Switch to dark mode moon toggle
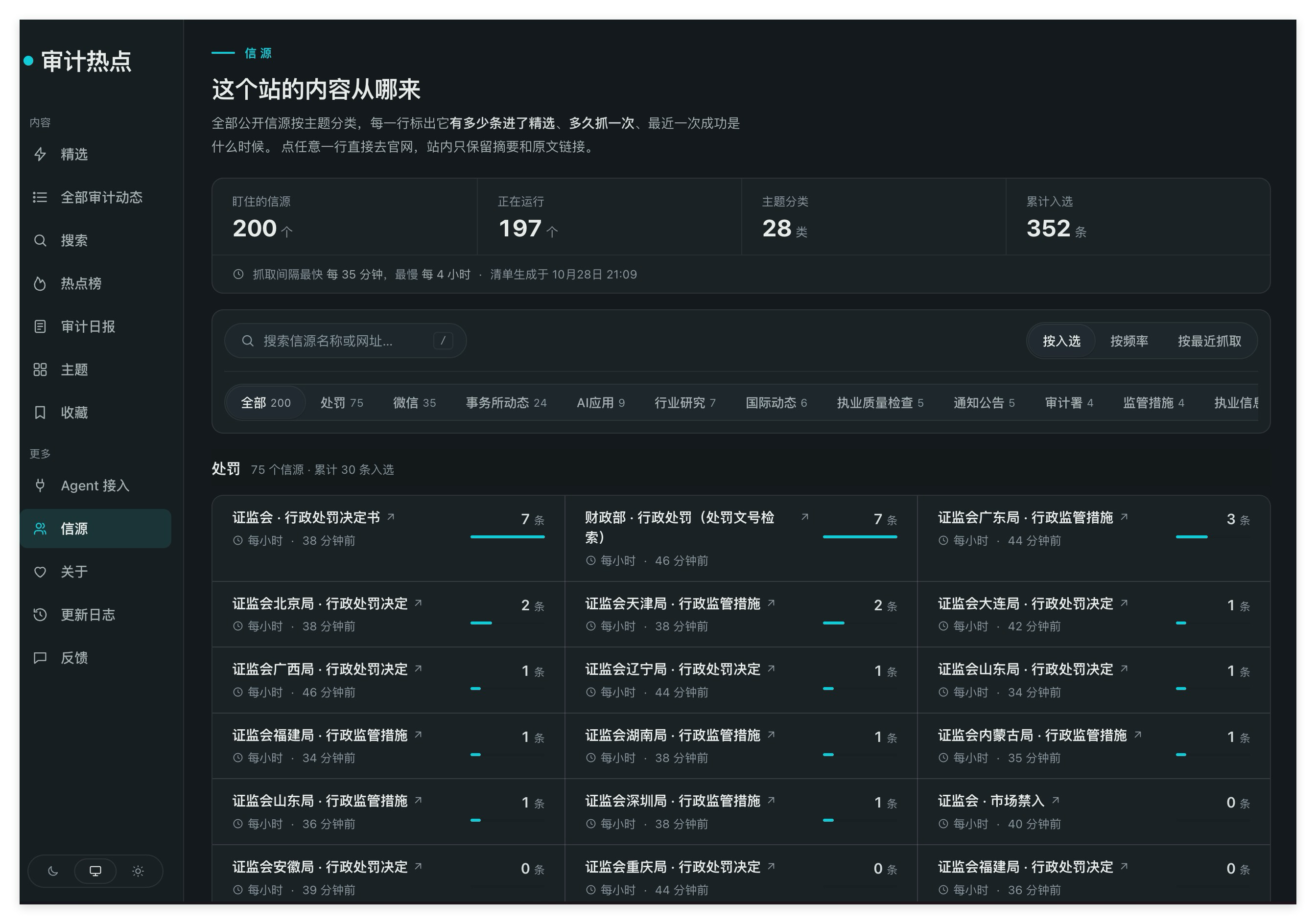Viewport: 1316px width, 924px height. 53,871
